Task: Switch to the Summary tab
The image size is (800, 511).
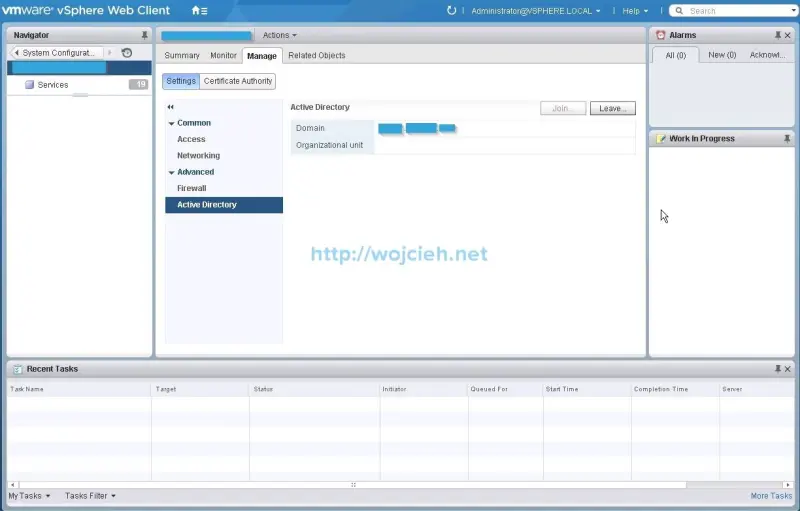Action: [182, 56]
